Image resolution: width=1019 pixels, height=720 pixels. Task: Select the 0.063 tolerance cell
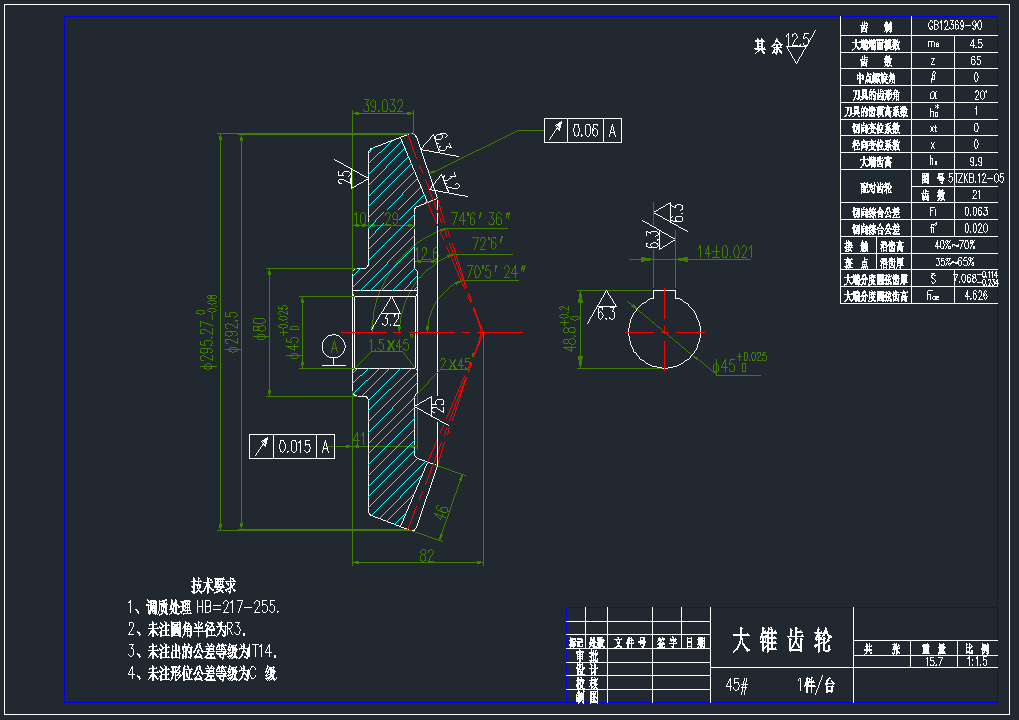[x=975, y=212]
